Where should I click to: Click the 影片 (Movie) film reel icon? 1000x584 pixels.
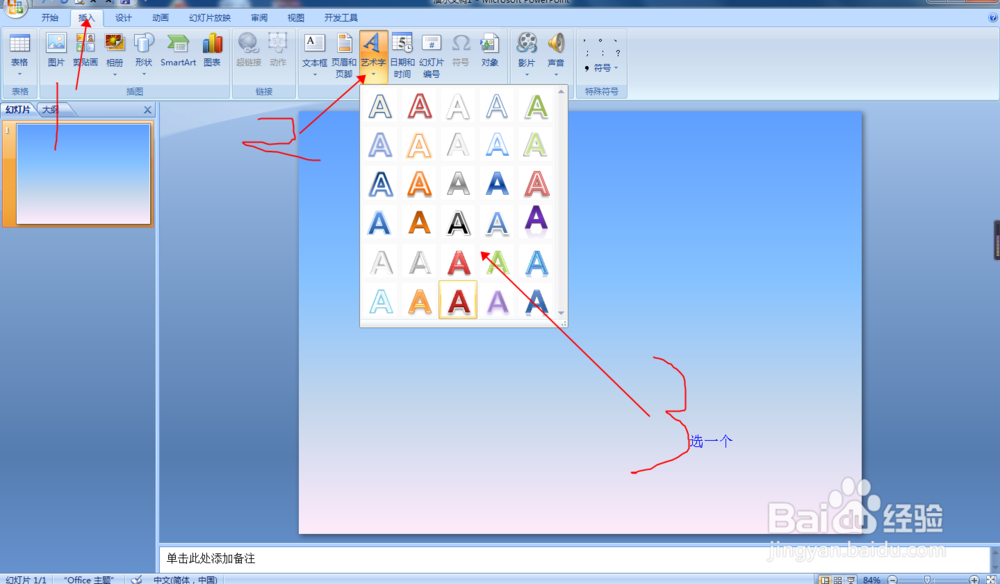(527, 43)
